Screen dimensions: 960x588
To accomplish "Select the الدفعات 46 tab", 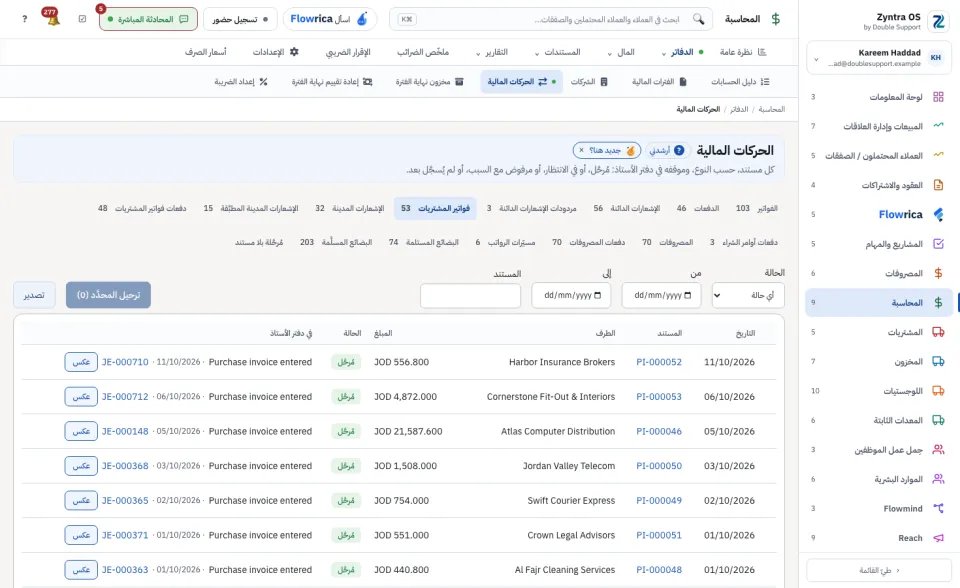I will (698, 208).
